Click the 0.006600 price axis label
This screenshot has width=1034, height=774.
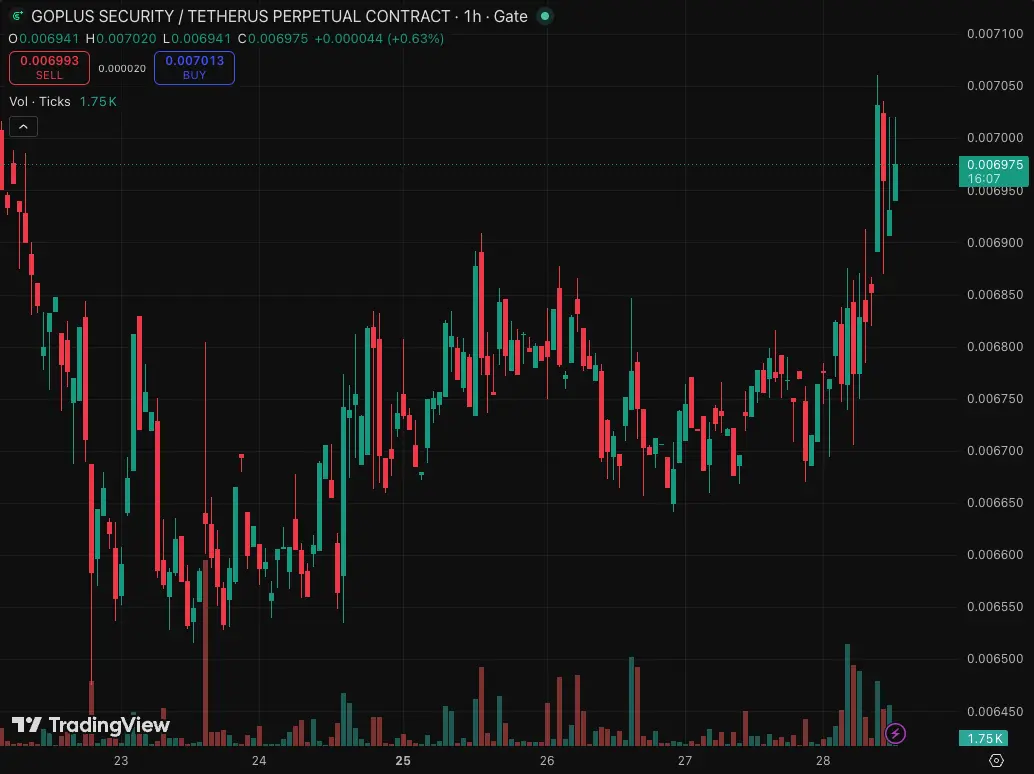[995, 555]
